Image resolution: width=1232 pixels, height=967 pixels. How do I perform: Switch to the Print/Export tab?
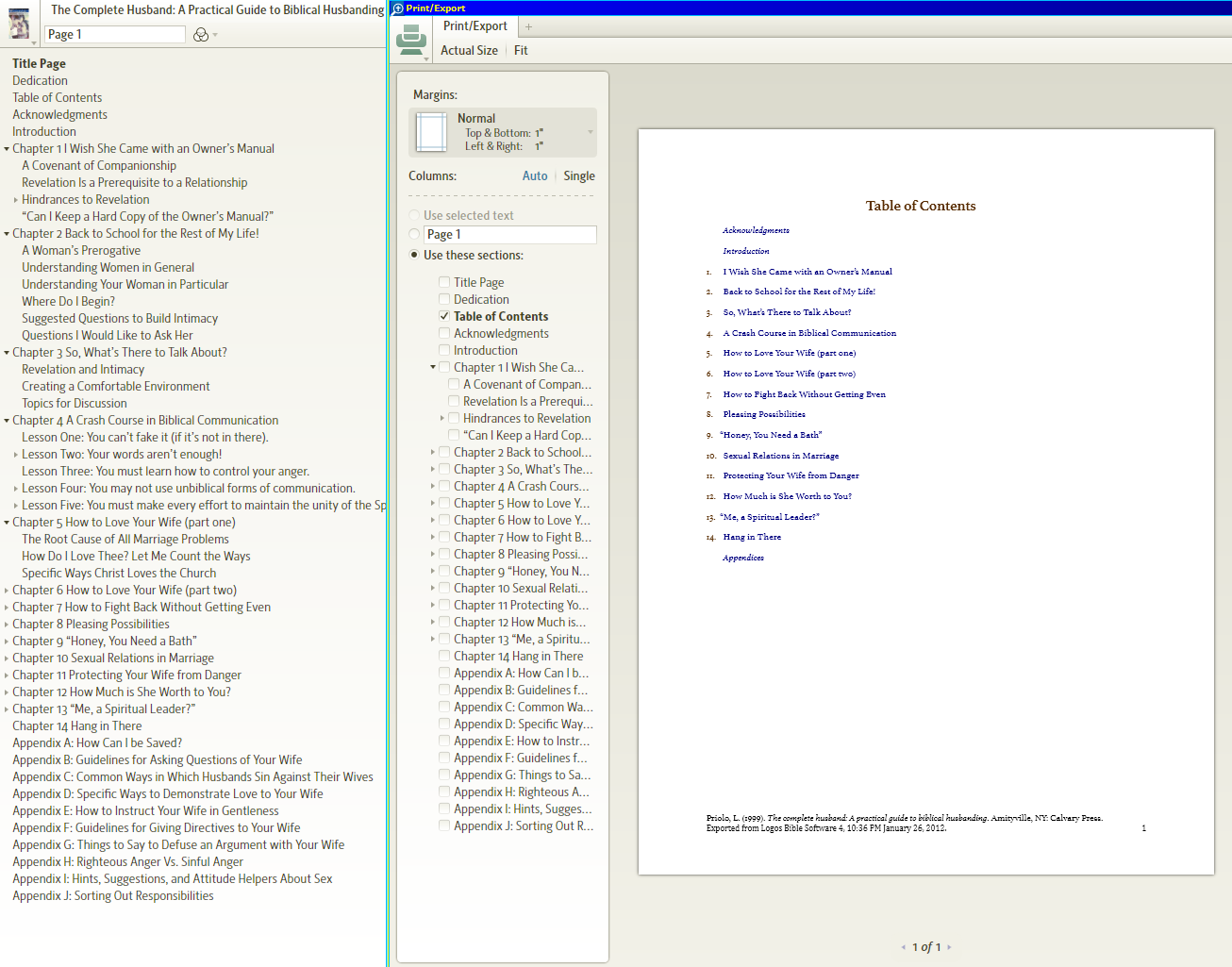point(475,26)
